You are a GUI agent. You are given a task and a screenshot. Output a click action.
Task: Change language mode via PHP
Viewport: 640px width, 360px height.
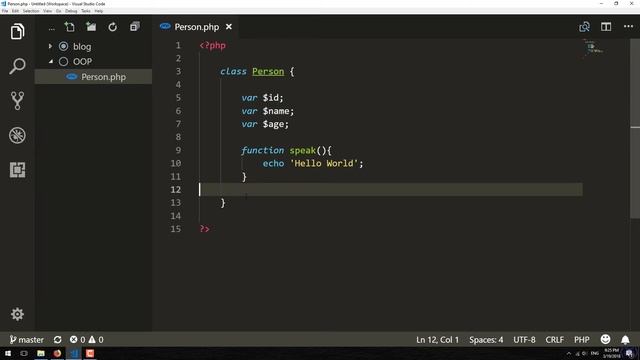[582, 340]
